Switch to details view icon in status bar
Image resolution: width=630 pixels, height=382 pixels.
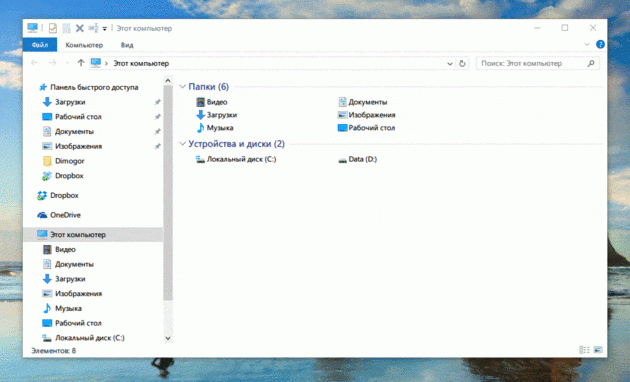584,350
